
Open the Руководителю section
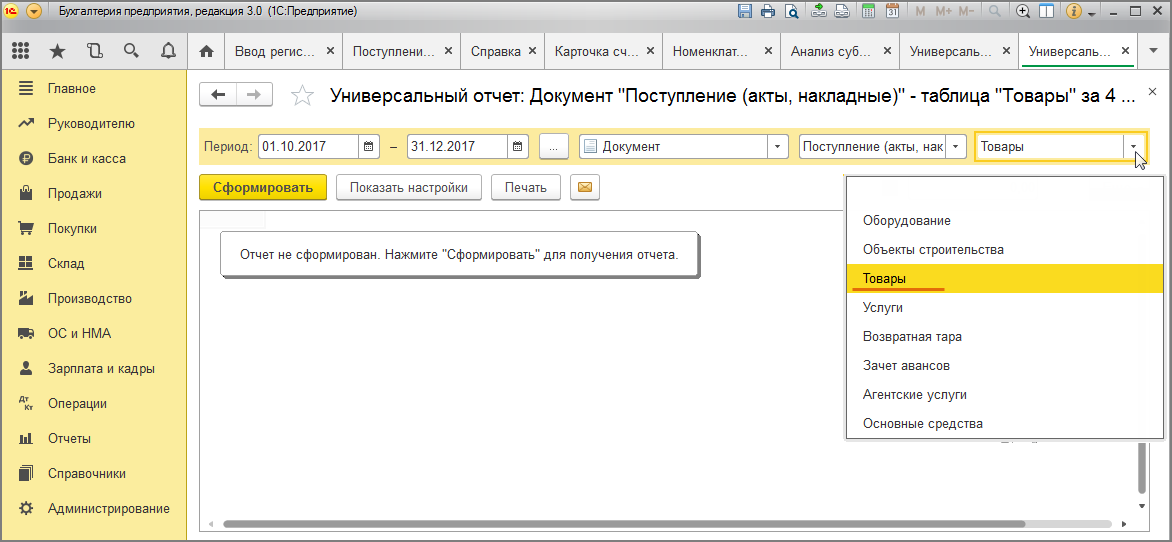coord(90,123)
